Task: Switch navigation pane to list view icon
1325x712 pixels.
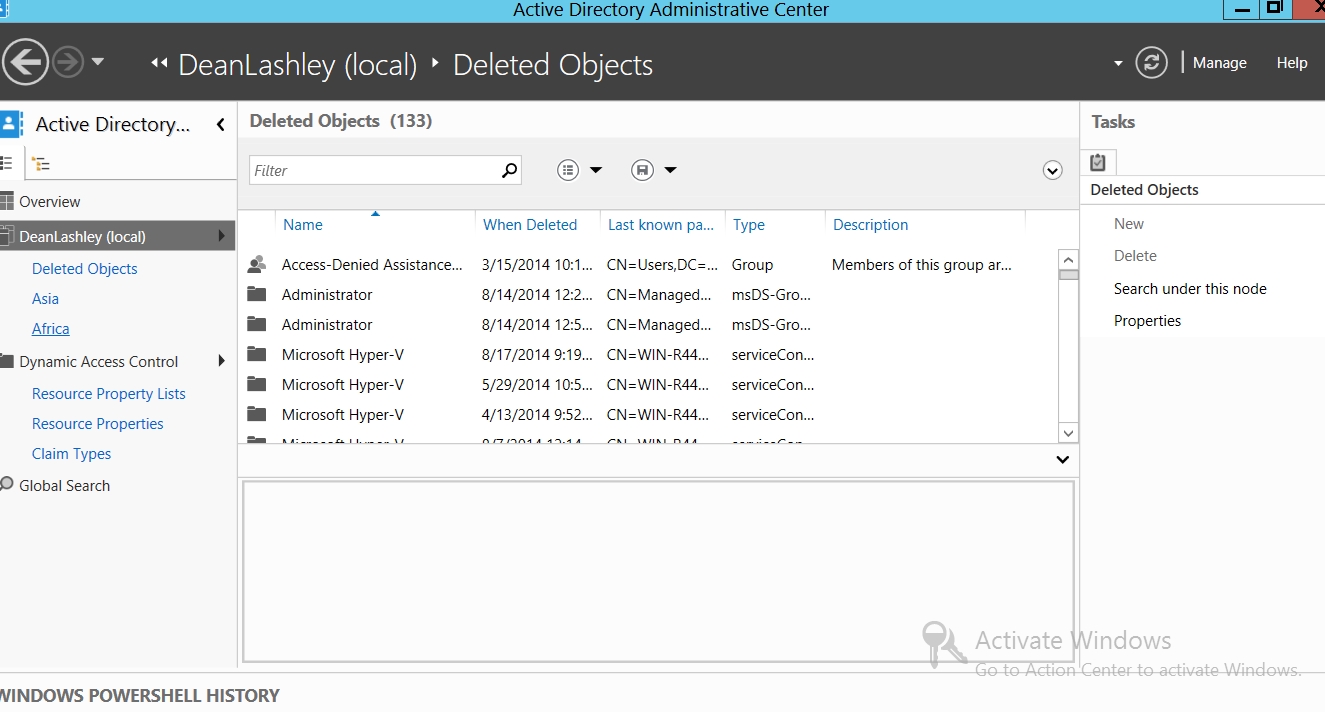Action: point(7,163)
